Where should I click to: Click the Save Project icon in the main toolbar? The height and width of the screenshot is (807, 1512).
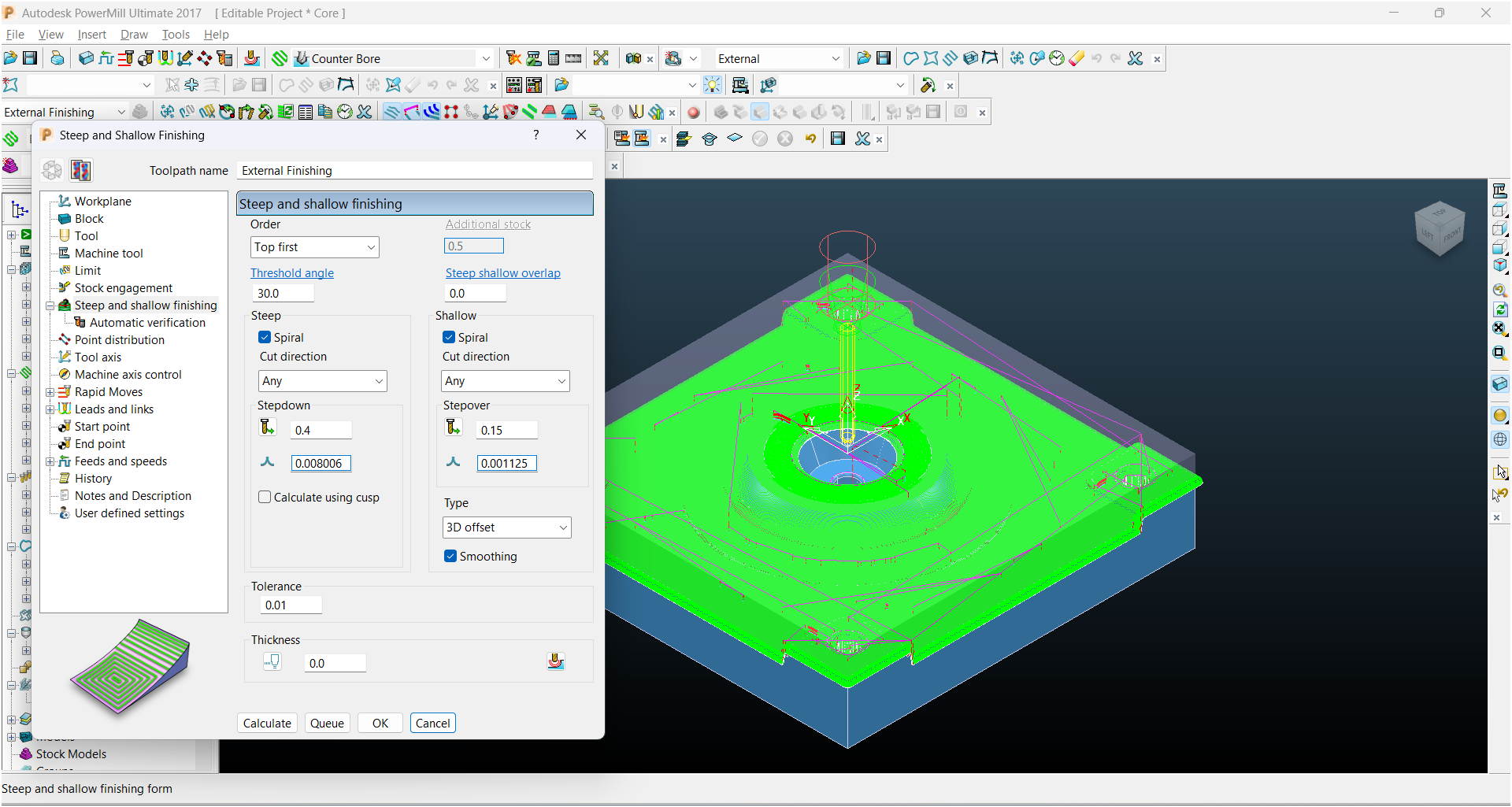point(30,58)
